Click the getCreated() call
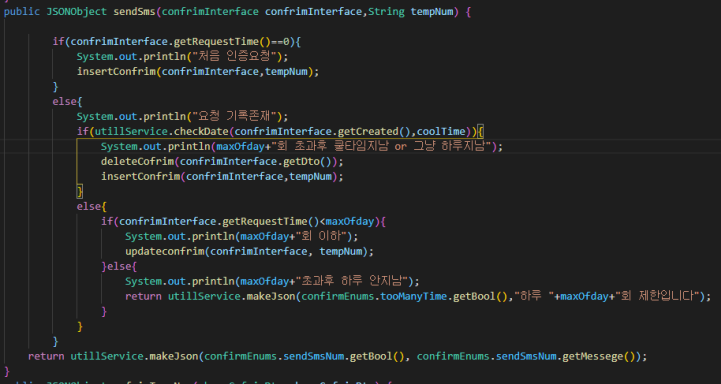This screenshot has width=721, height=384. tap(374, 132)
